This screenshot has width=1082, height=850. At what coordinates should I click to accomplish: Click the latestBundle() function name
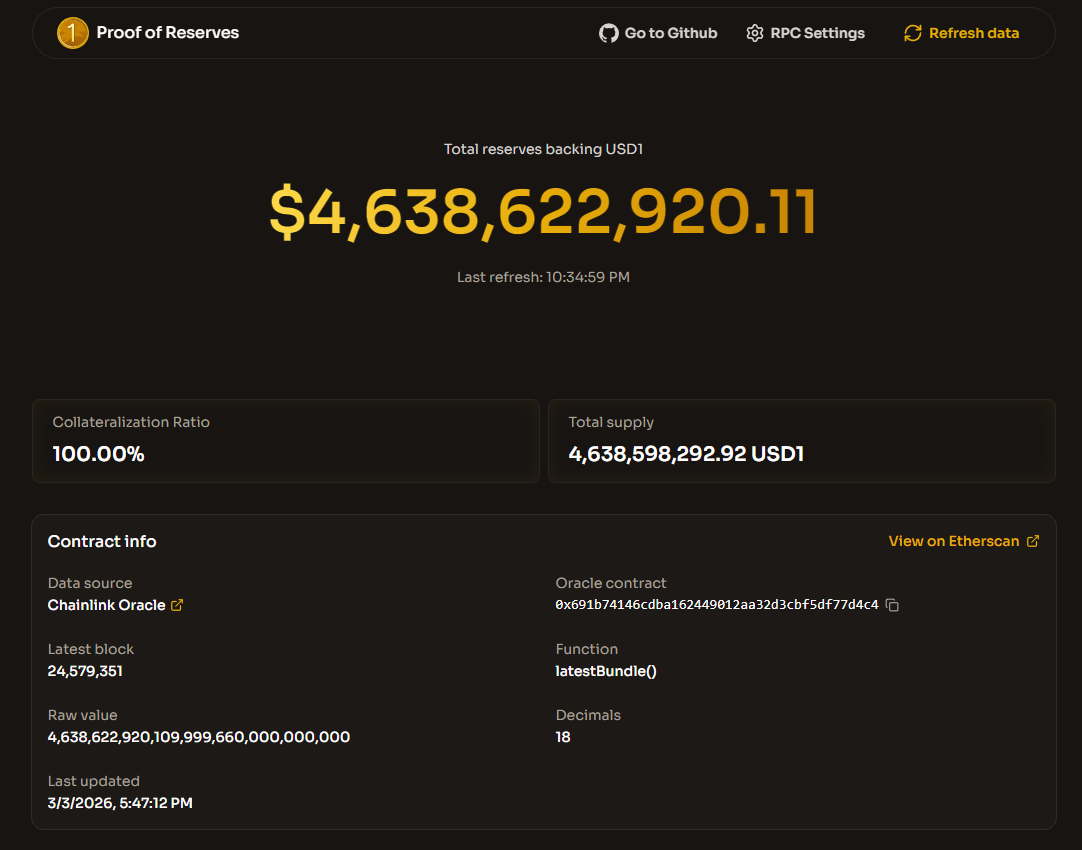coord(606,671)
